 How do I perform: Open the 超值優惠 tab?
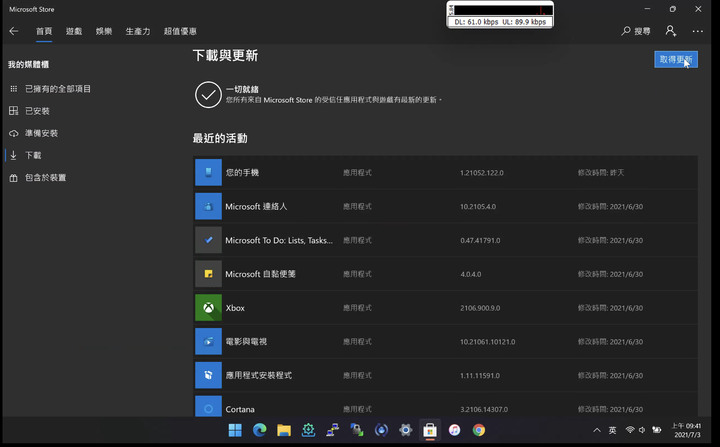180,31
